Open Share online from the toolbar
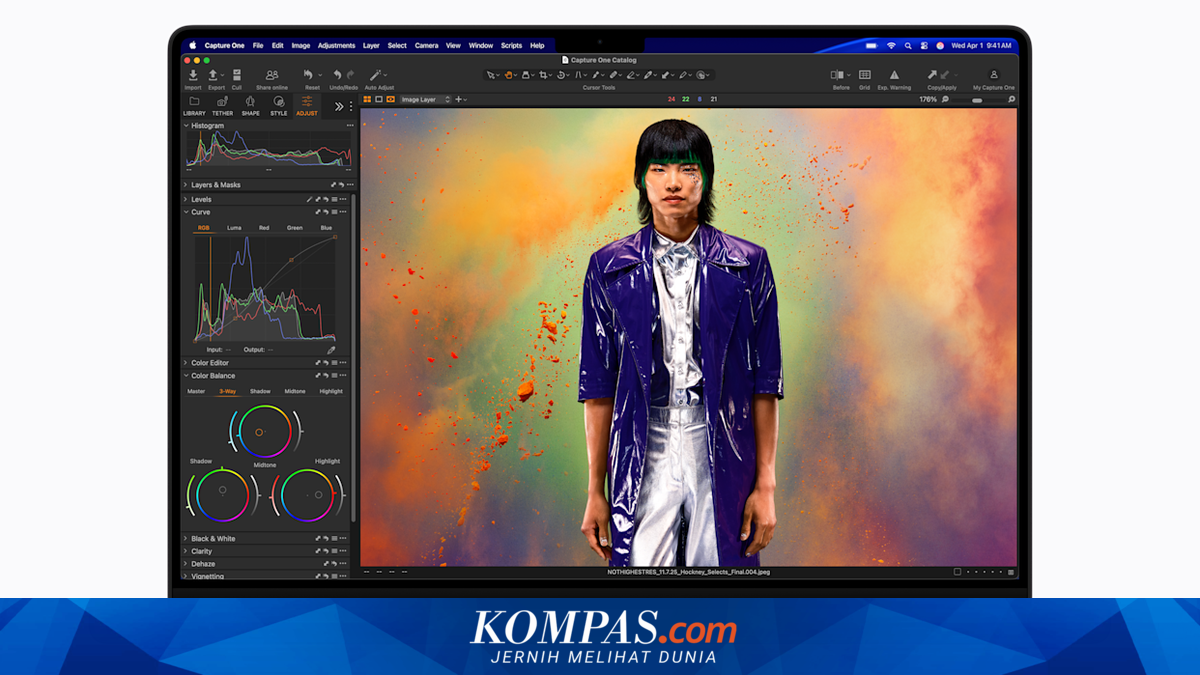Screen dimensions: 1200x675 click(x=272, y=76)
